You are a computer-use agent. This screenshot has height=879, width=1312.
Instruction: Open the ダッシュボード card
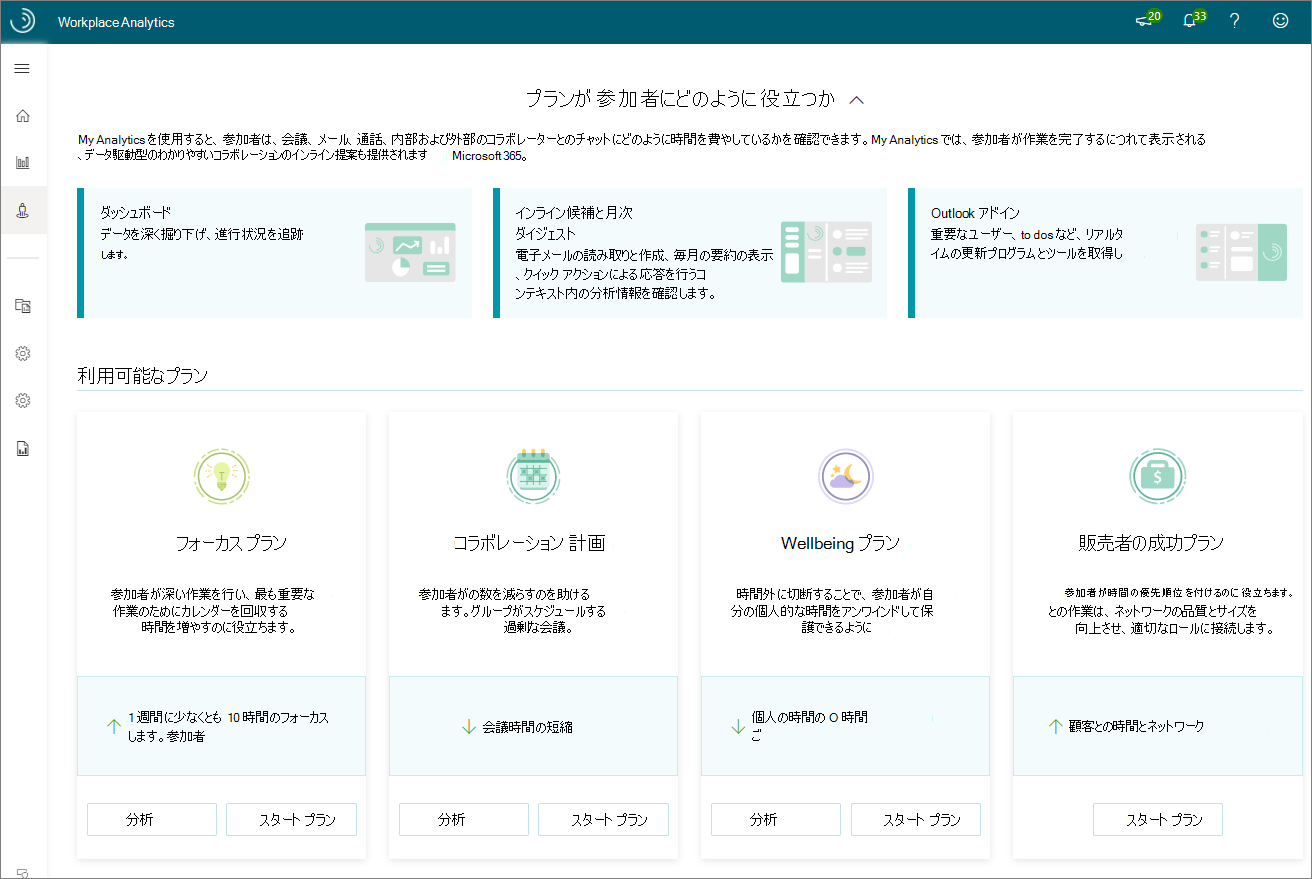274,253
